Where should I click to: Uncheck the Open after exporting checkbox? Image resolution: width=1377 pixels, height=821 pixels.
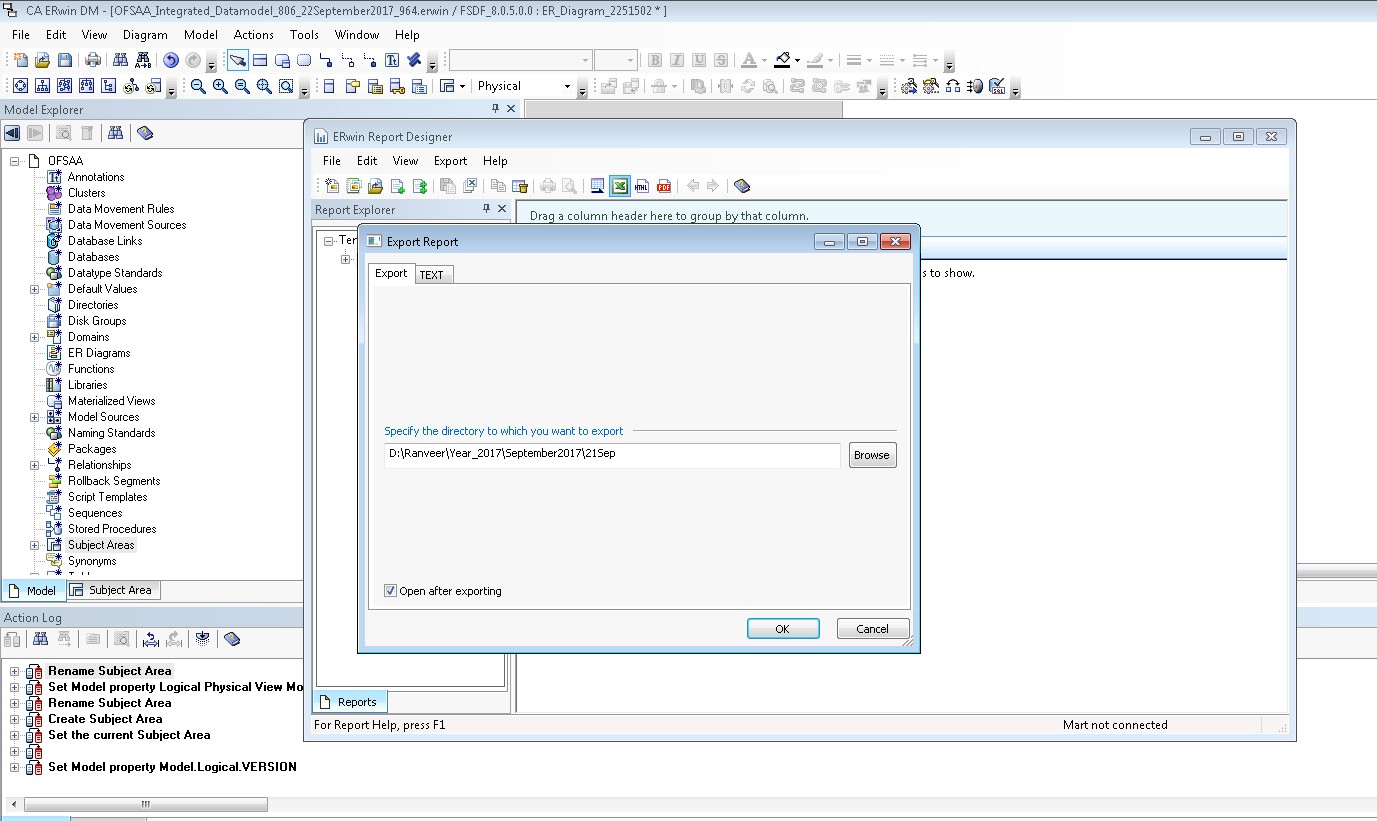click(389, 590)
